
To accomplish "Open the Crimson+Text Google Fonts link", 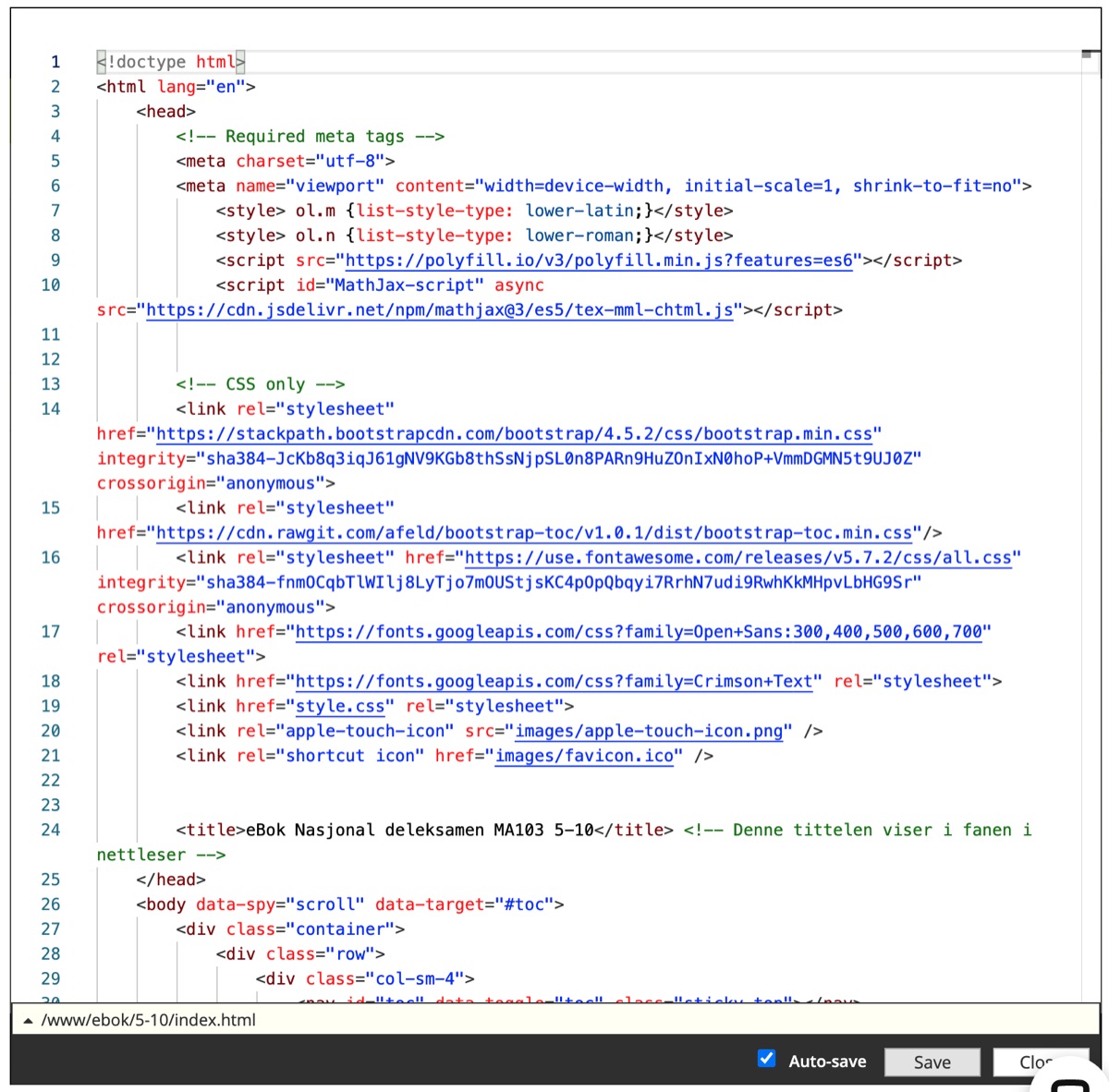I will pos(554,682).
